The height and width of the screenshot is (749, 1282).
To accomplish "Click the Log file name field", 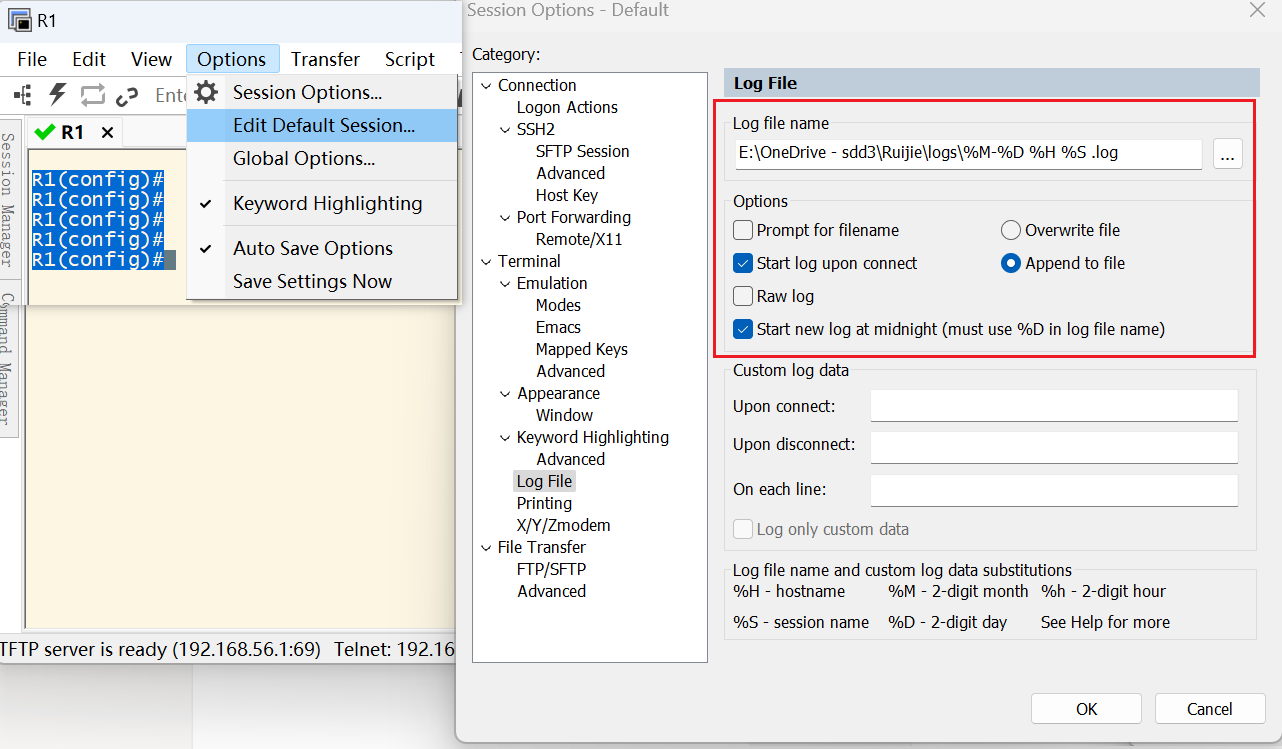I will click(x=967, y=154).
